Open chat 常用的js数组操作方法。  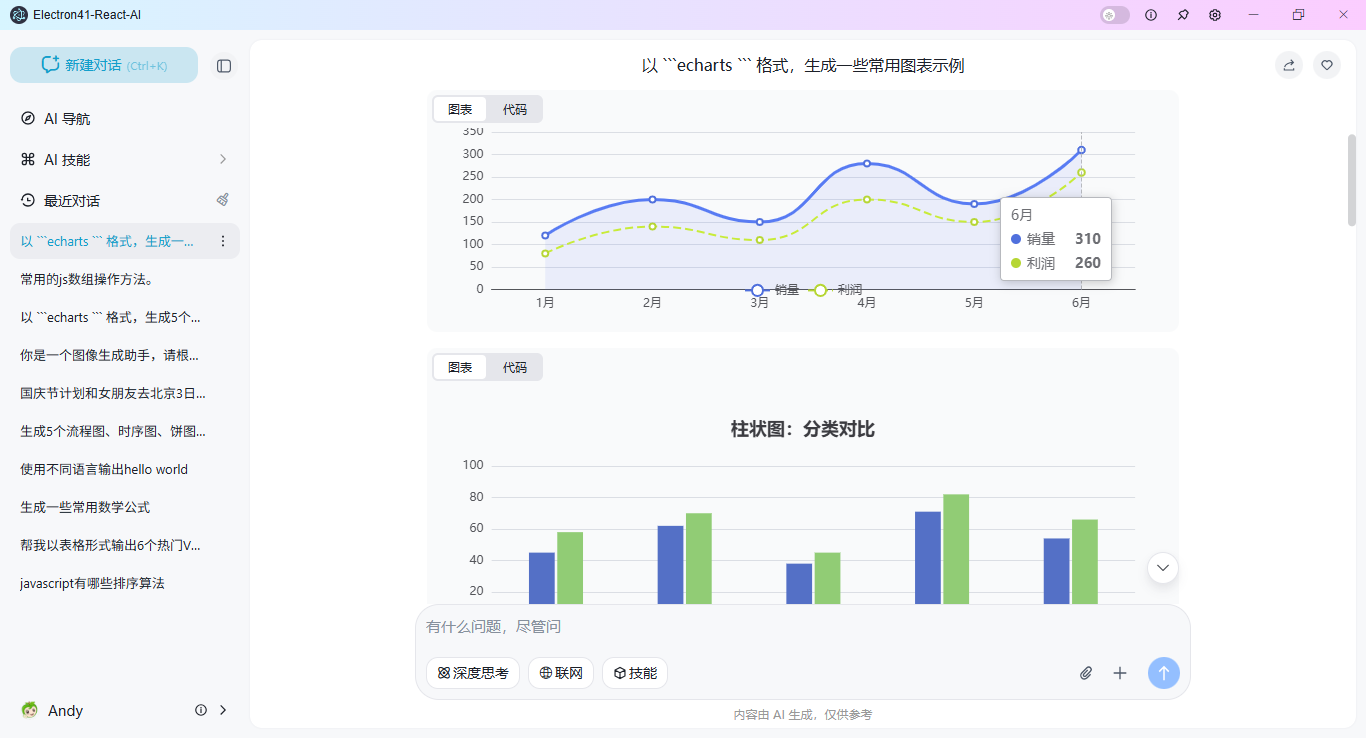point(125,279)
